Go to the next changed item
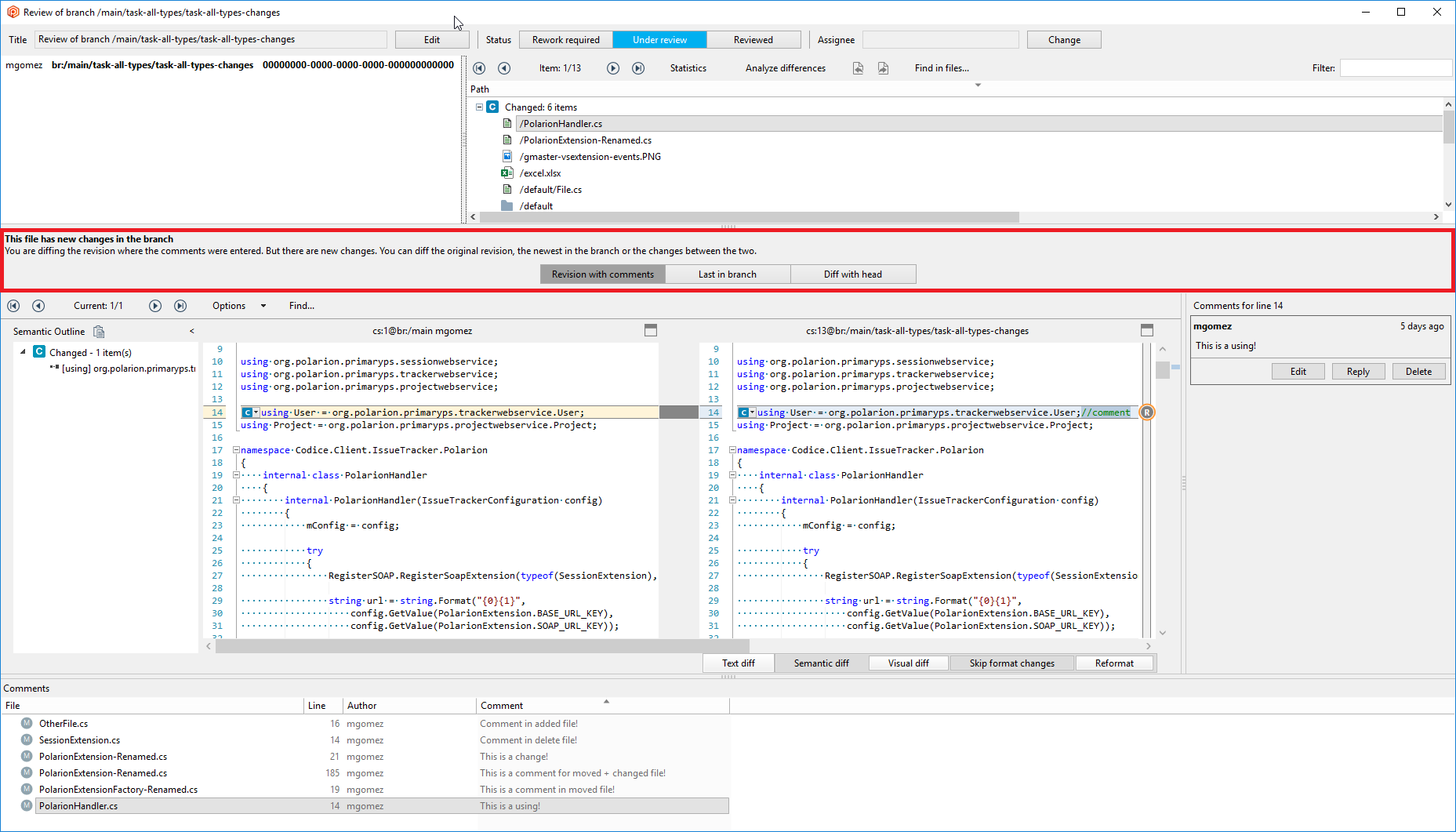The width and height of the screenshot is (1456, 832). [613, 68]
